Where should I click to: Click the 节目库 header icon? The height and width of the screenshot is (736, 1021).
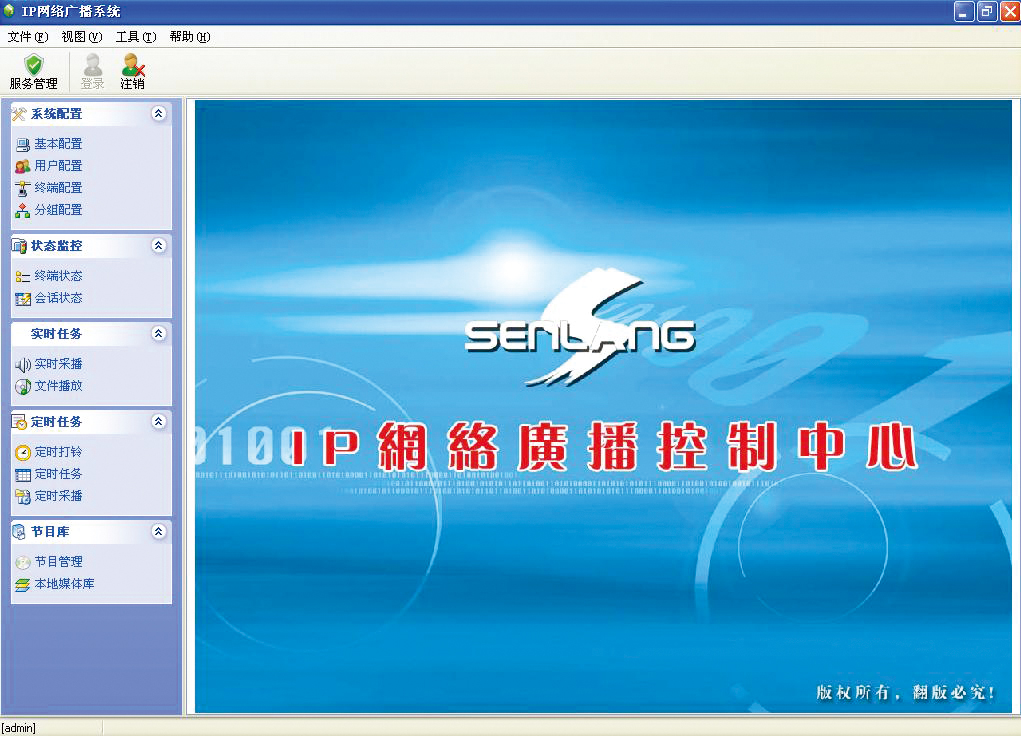[19, 532]
